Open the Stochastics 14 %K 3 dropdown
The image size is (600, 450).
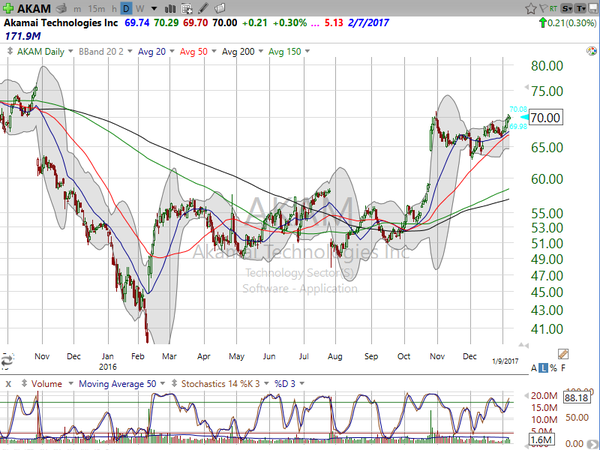[x=266, y=383]
